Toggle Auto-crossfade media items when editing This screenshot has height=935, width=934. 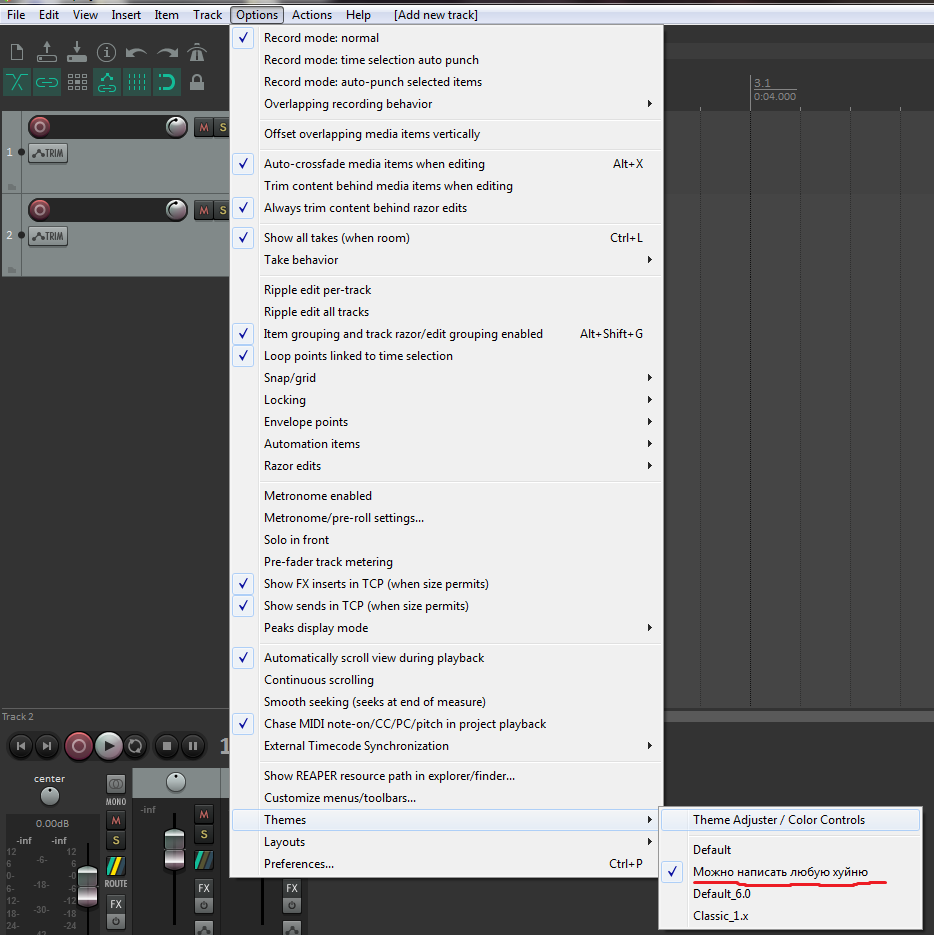point(446,163)
